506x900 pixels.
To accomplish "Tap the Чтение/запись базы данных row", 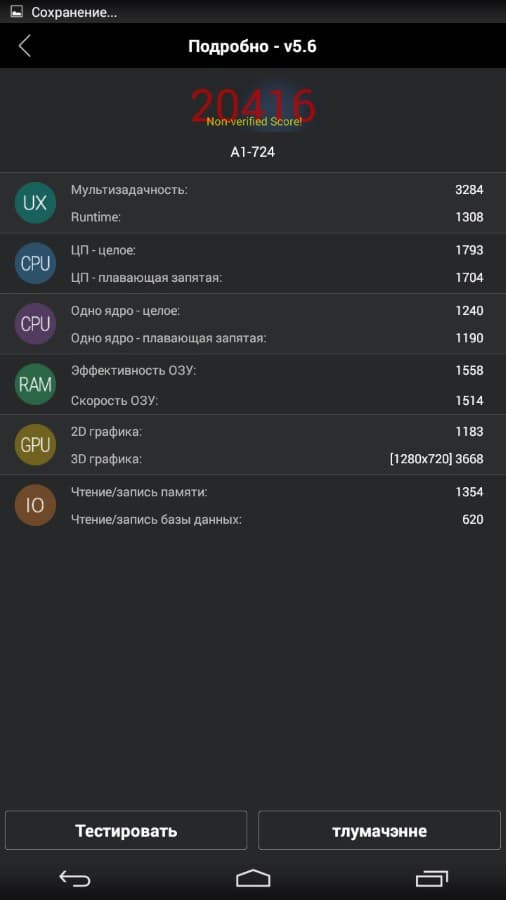I will (x=277, y=519).
